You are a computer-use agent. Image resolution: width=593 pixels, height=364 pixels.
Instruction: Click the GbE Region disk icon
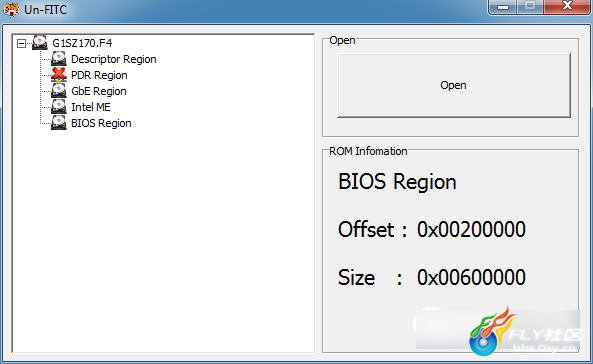[x=59, y=91]
